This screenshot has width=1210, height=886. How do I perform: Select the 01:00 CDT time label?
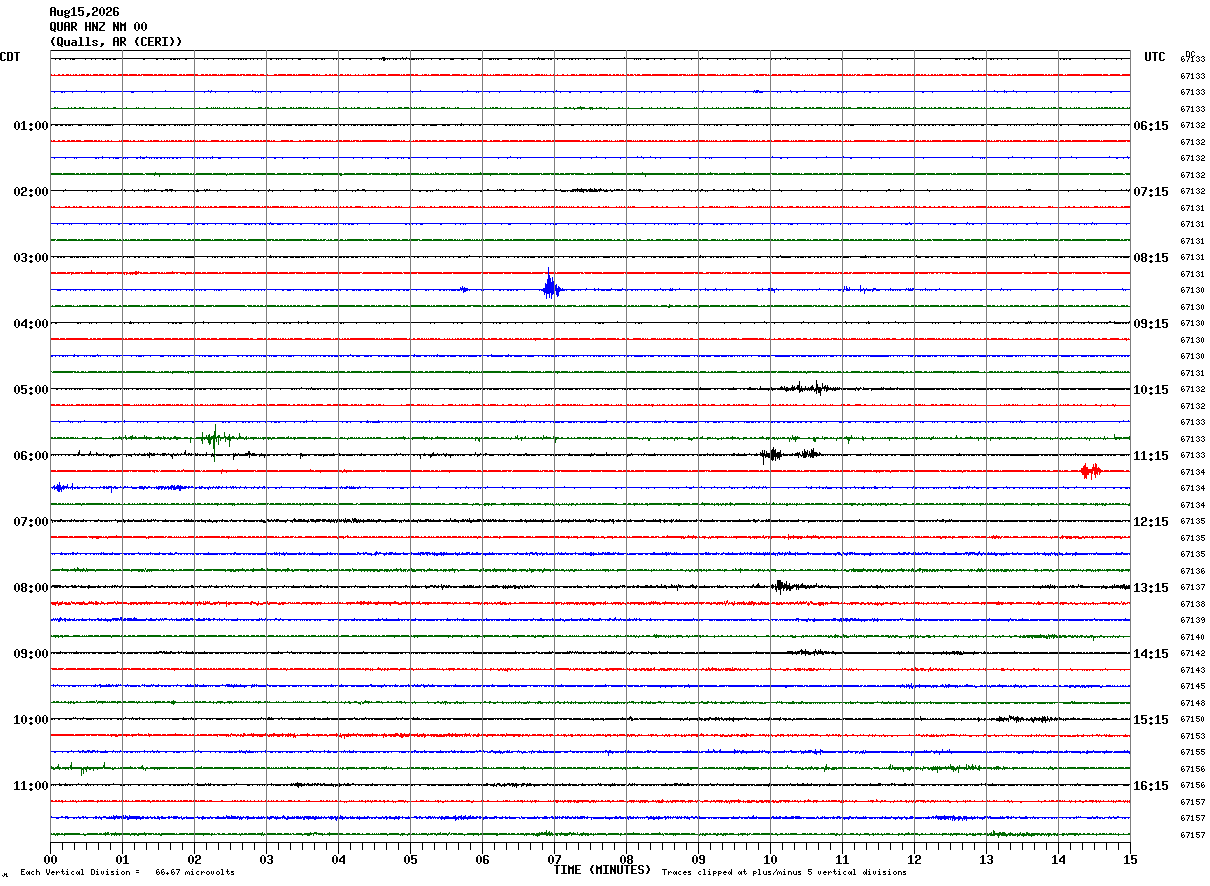click(31, 126)
